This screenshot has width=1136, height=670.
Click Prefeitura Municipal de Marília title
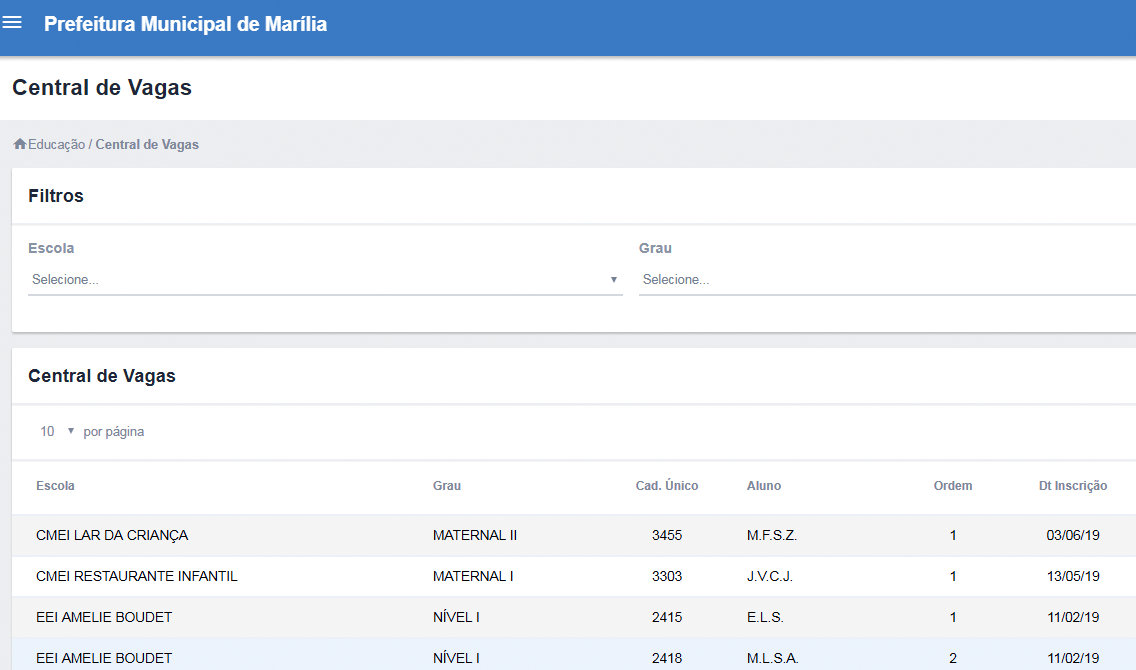(x=185, y=24)
